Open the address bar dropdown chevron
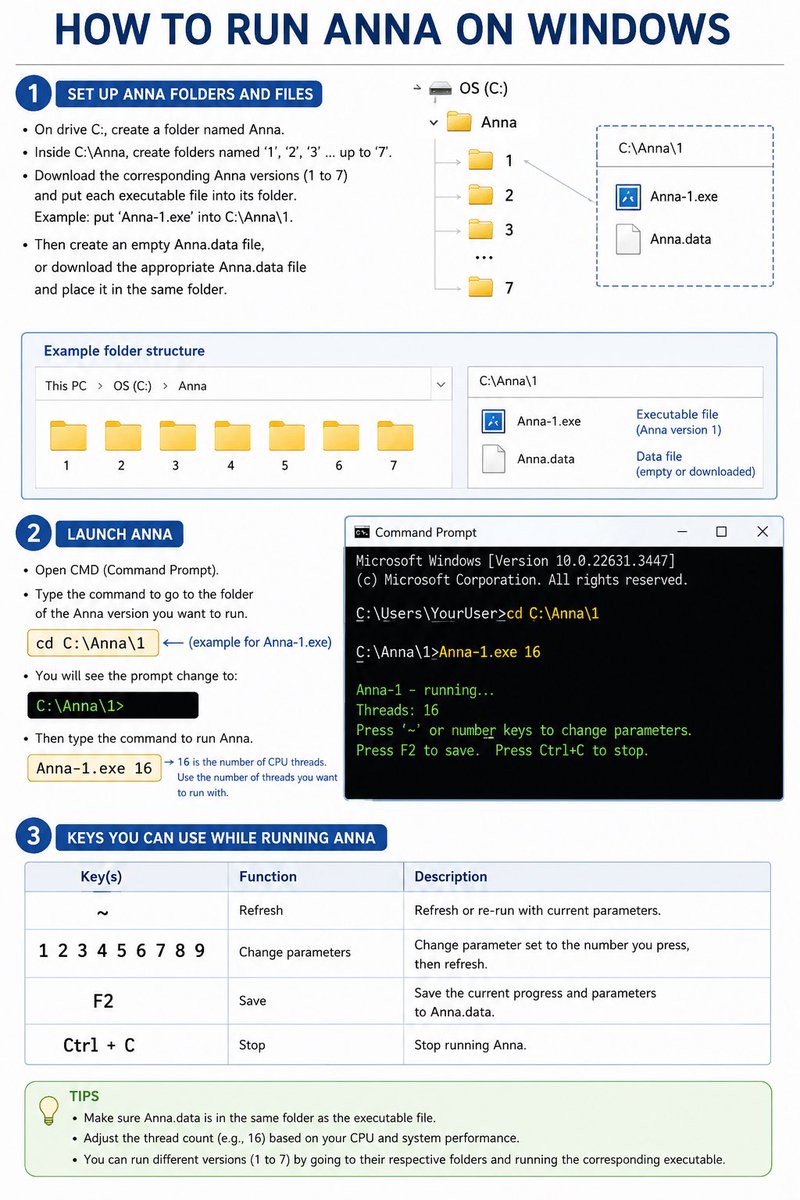This screenshot has width=800, height=1200. [441, 385]
